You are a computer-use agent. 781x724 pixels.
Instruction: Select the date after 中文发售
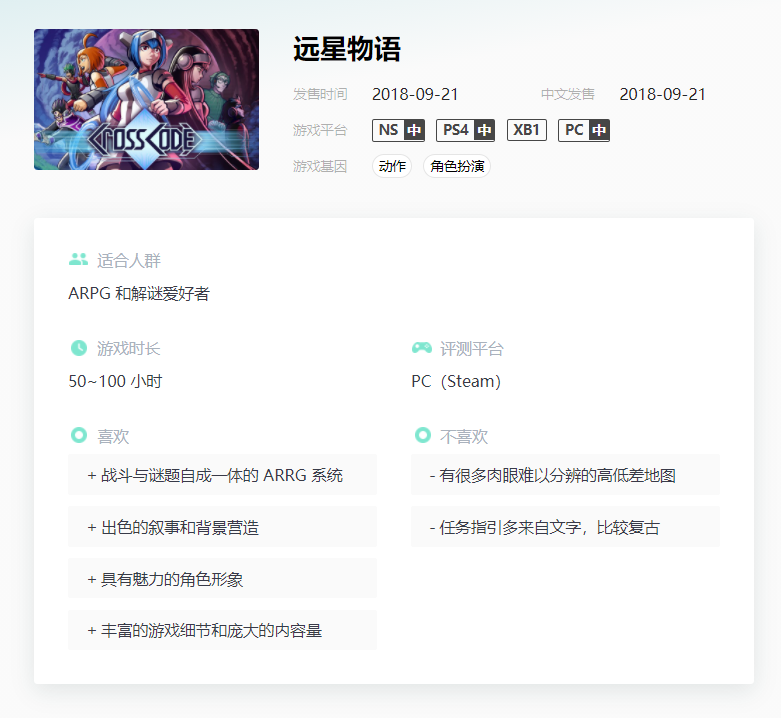click(662, 94)
